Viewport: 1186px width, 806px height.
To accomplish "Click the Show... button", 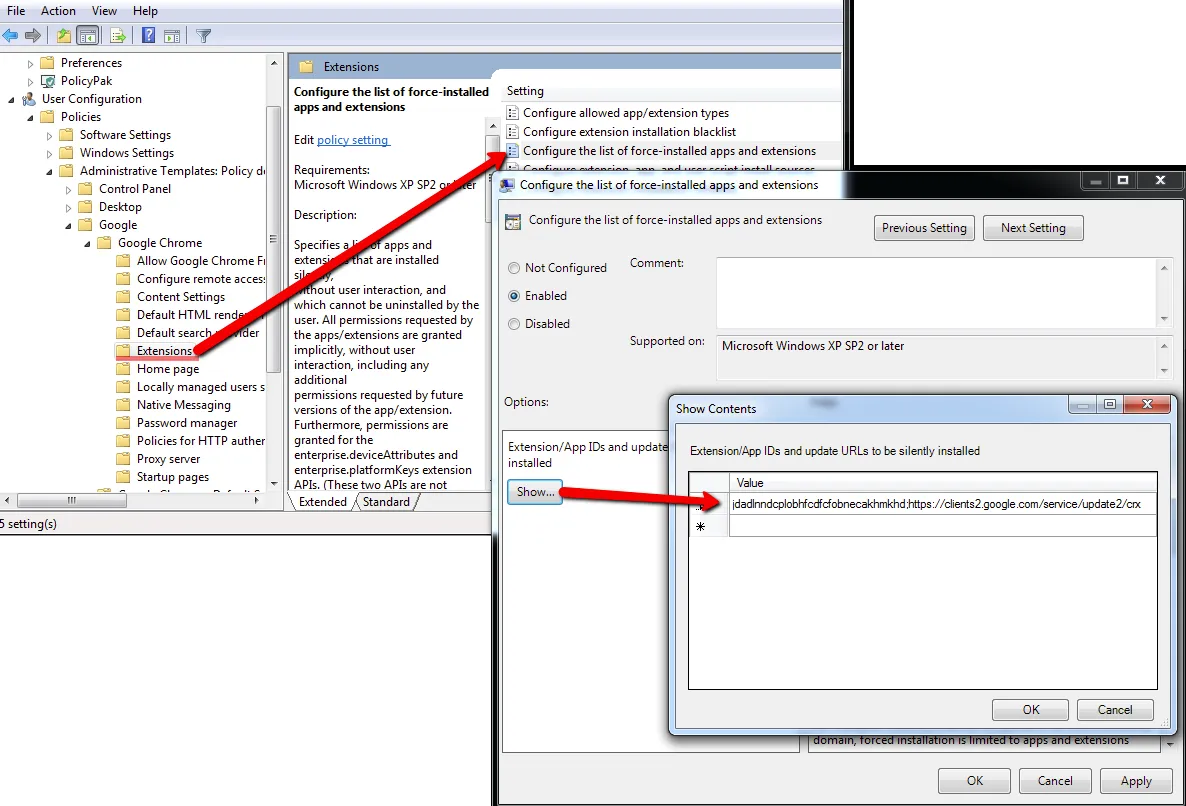I will (x=535, y=492).
